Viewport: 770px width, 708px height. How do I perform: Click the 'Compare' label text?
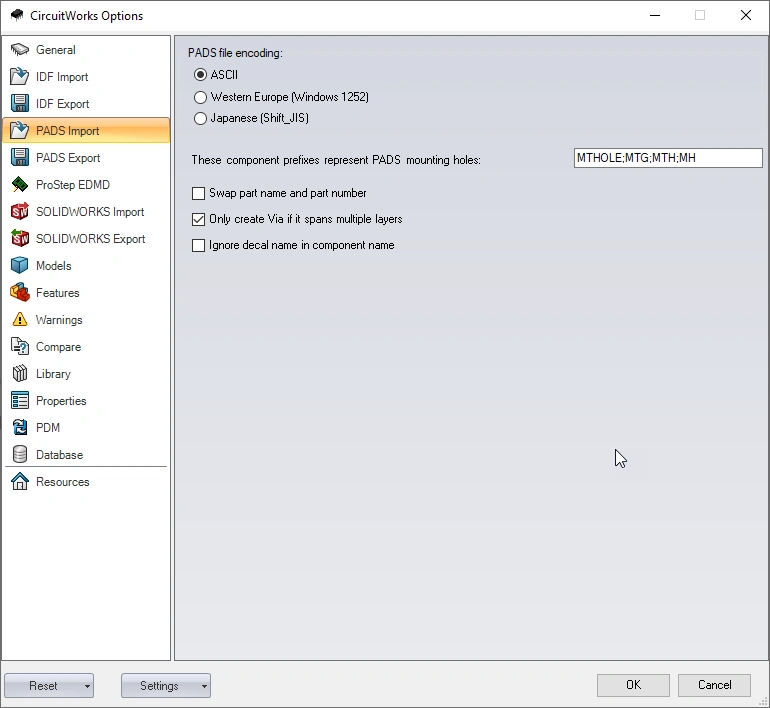58,347
